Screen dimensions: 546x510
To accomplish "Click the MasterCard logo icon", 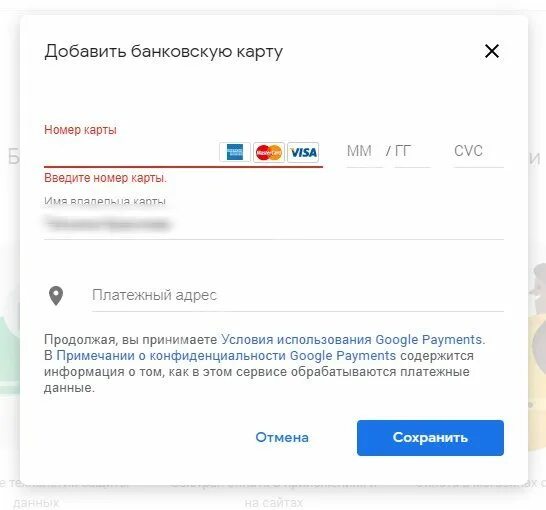I will 268,152.
